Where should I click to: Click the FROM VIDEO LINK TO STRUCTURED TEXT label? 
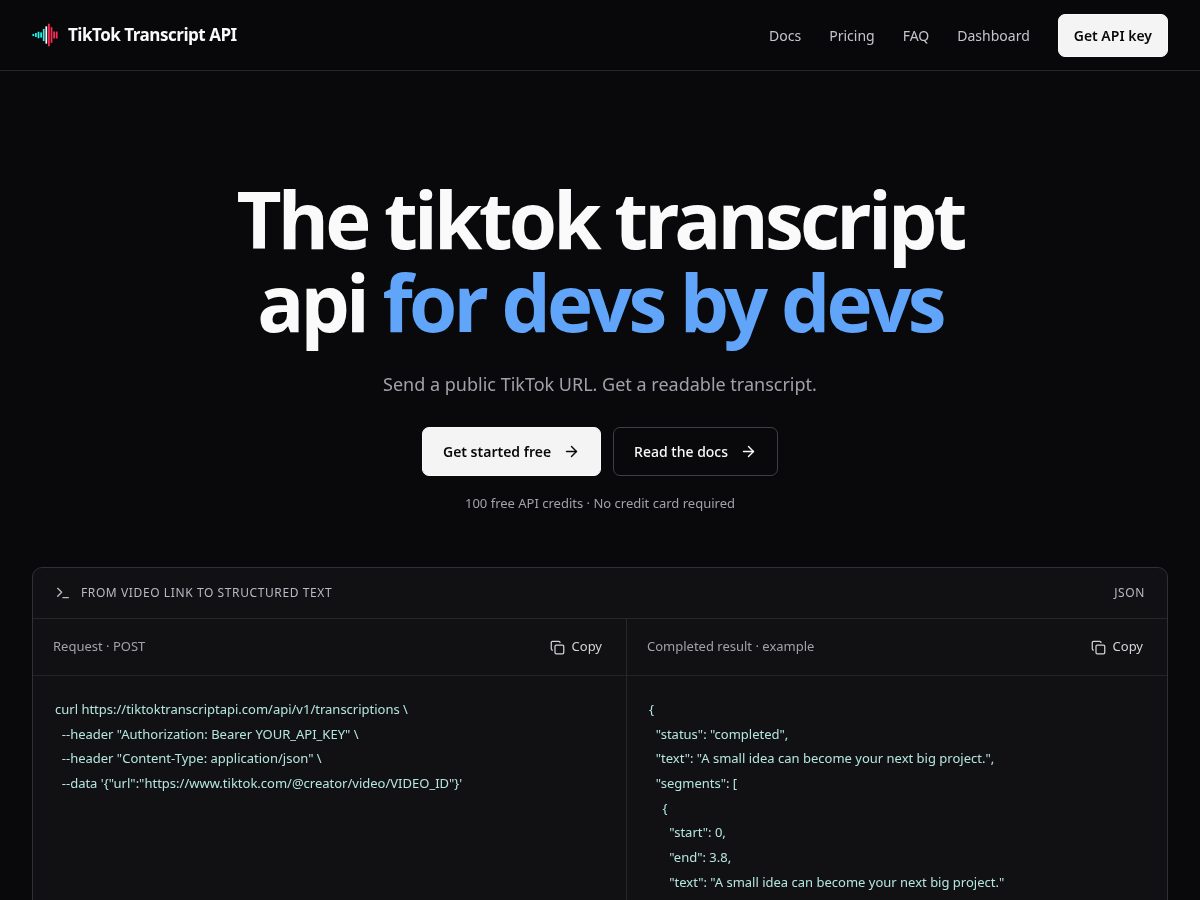(206, 593)
